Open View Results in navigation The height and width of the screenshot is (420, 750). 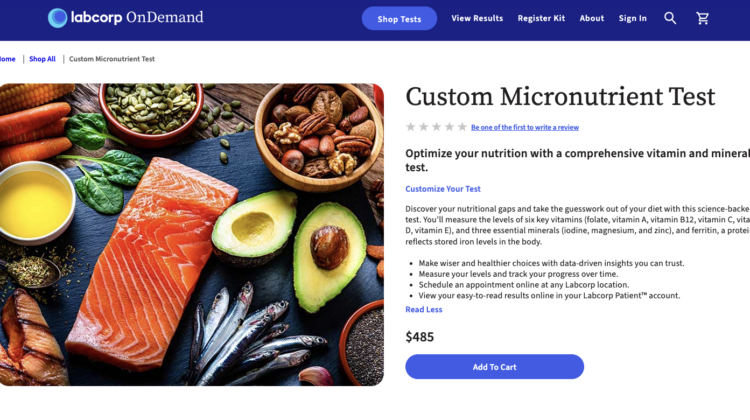[477, 18]
